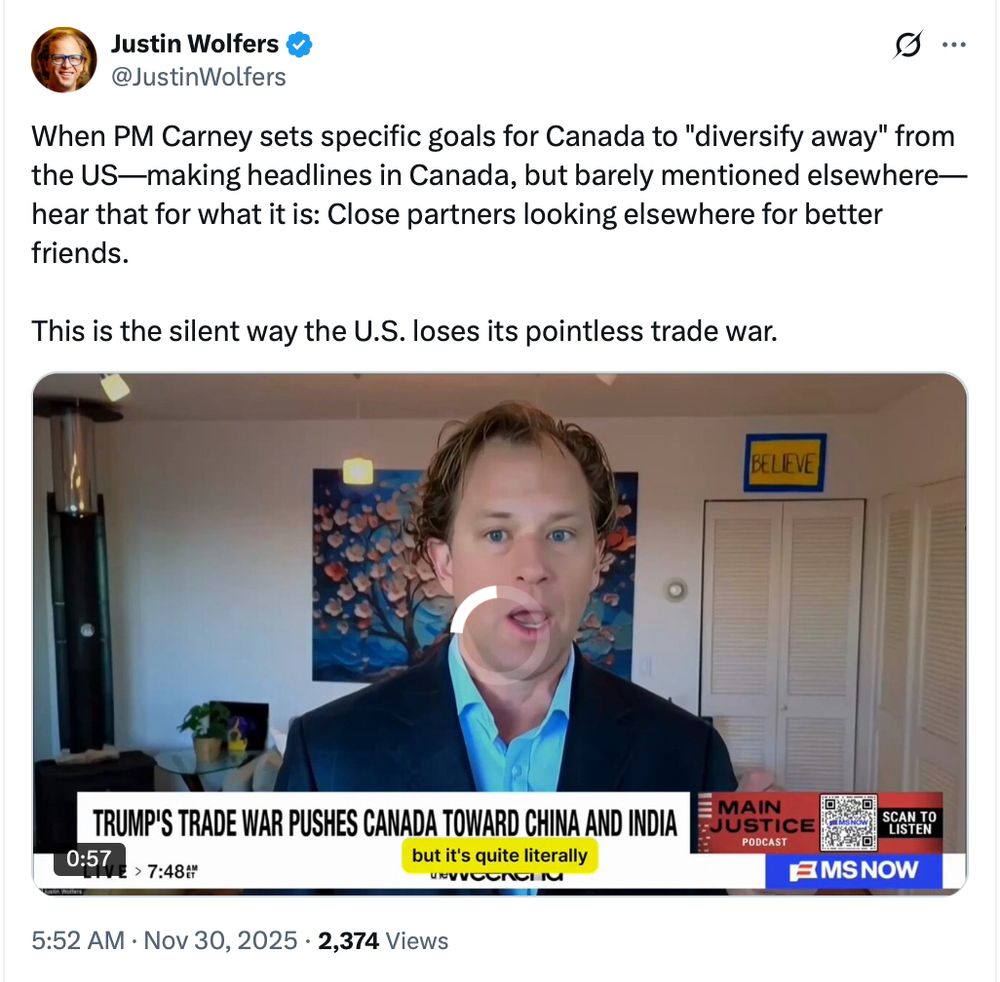Click the Justin Wolfers display name

click(x=195, y=44)
